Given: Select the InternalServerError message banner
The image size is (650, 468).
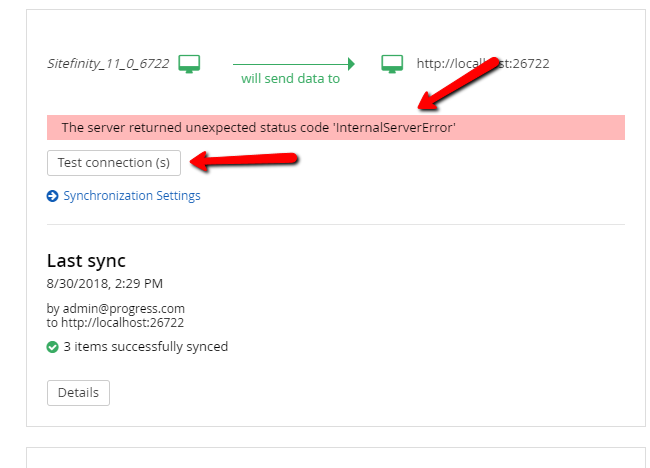Looking at the screenshot, I should [x=336, y=127].
